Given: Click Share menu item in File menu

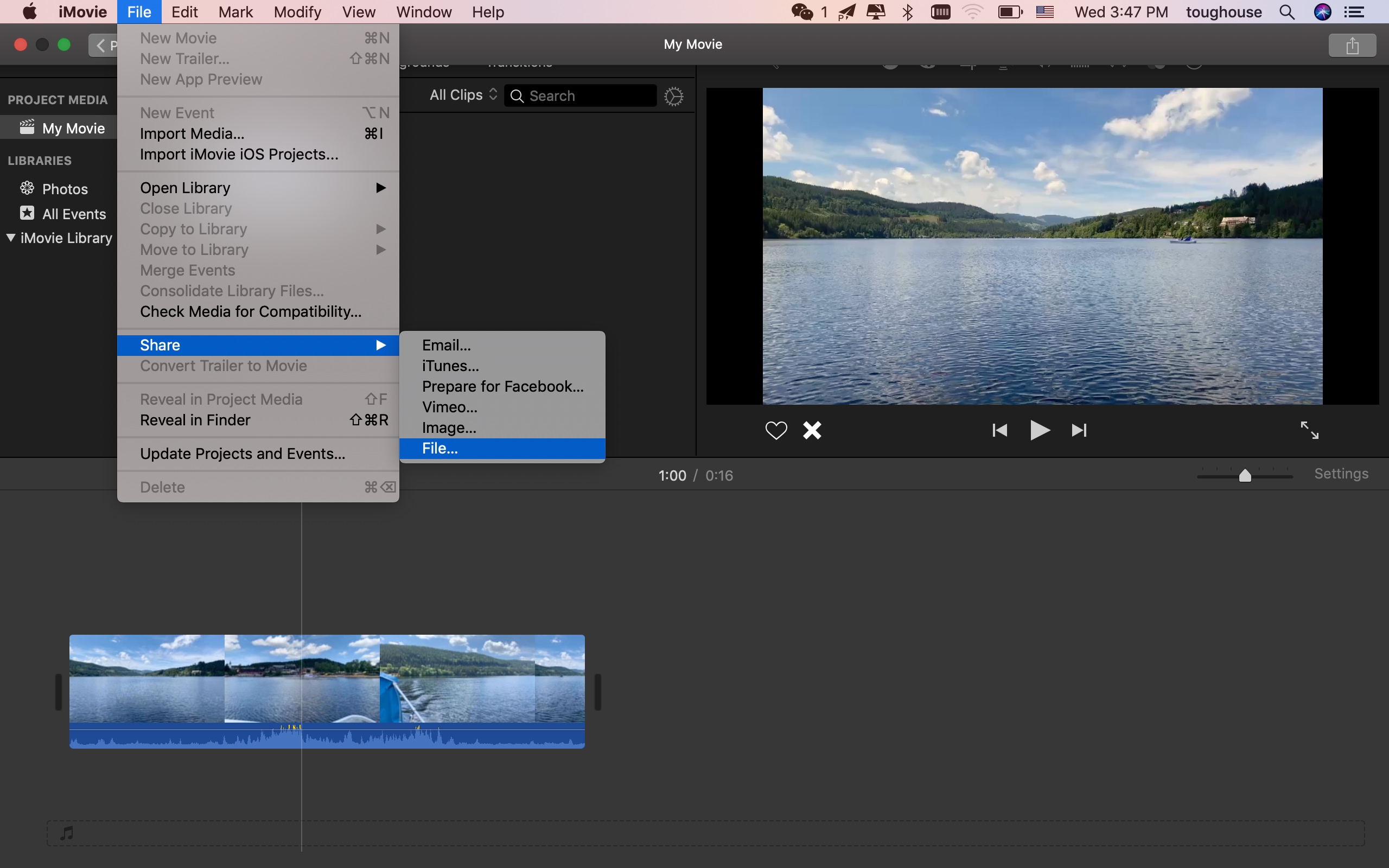Looking at the screenshot, I should (x=256, y=344).
